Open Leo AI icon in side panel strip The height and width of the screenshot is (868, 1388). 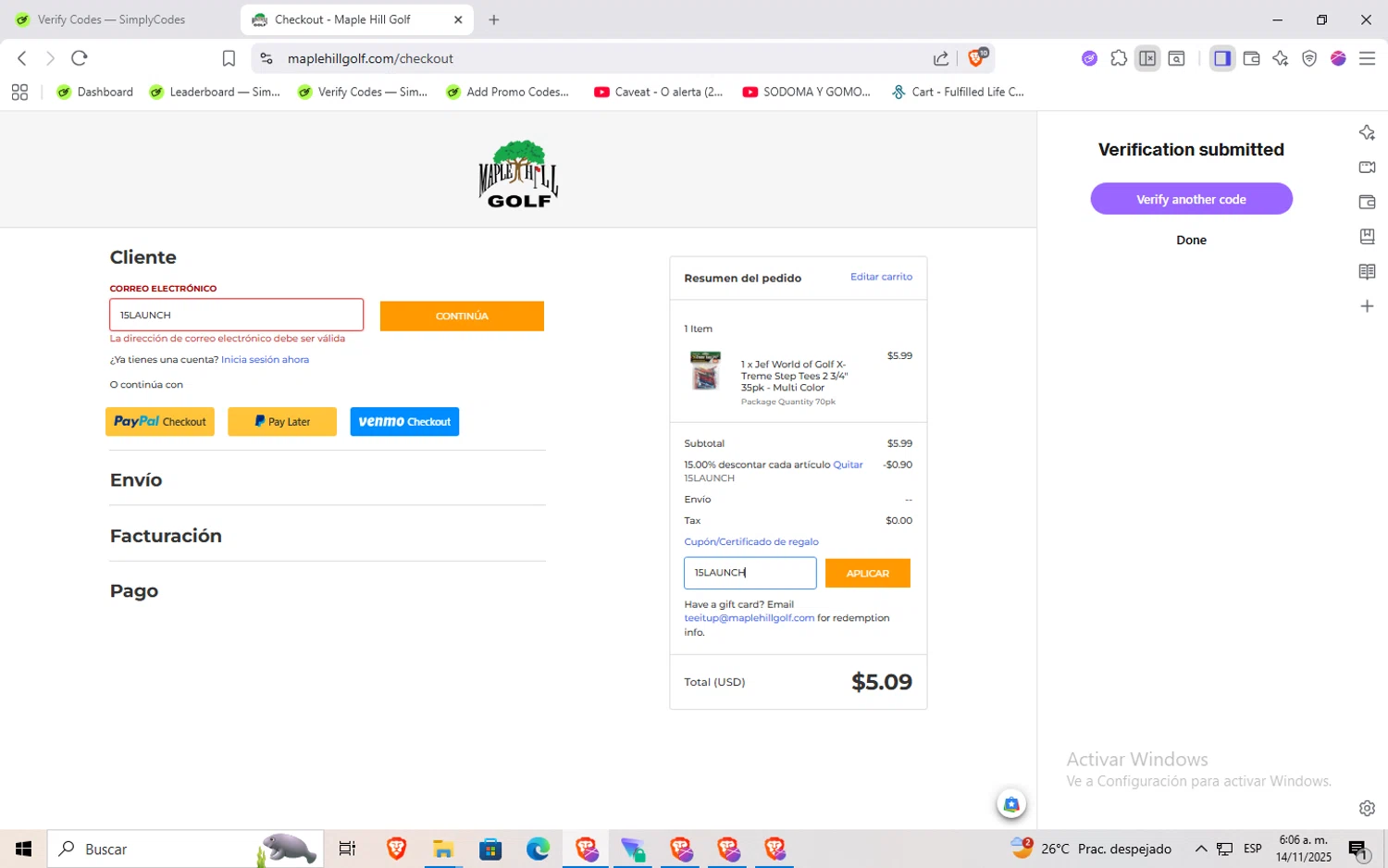(x=1367, y=132)
